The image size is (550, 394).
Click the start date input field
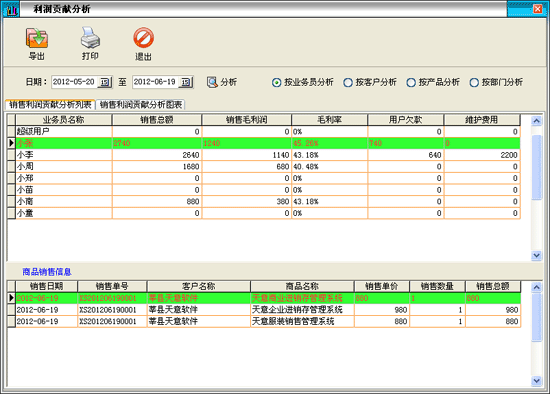pyautogui.click(x=75, y=82)
